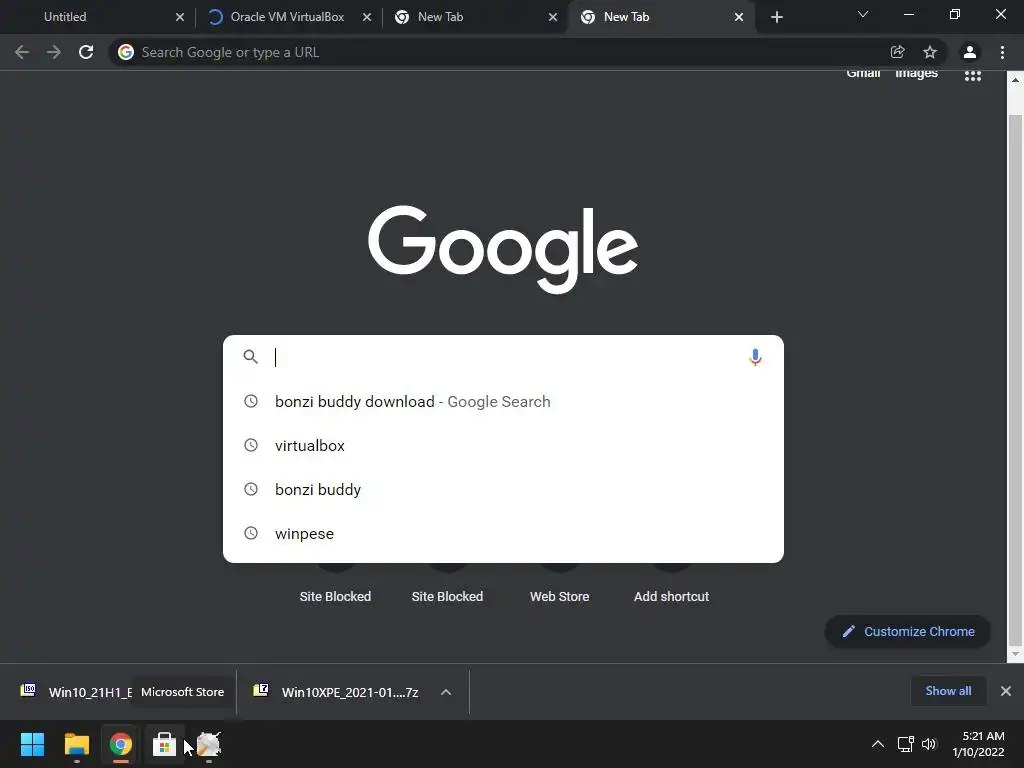The width and height of the screenshot is (1024, 768).
Task: Close the Untitled tab
Action: pos(180,17)
